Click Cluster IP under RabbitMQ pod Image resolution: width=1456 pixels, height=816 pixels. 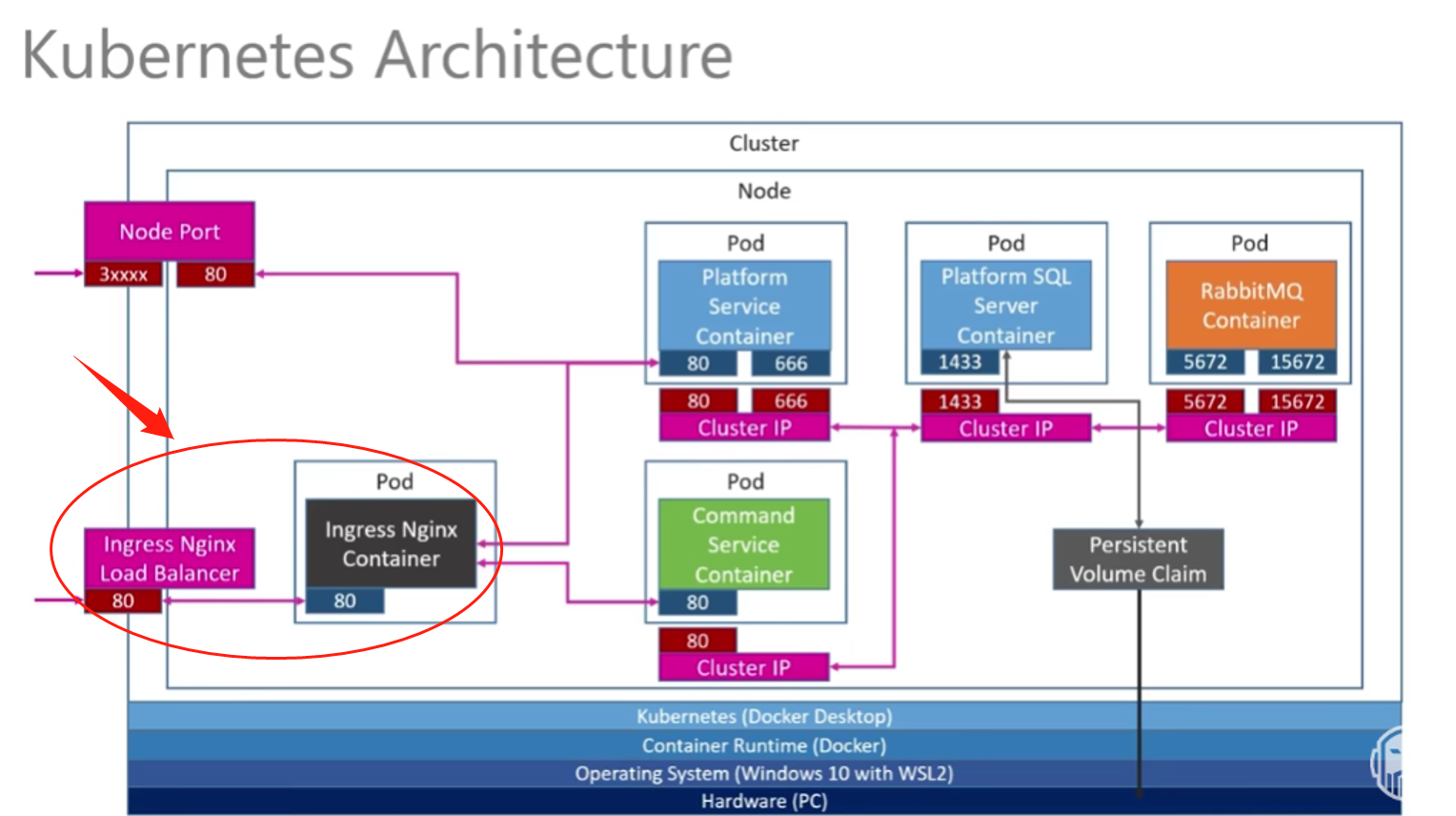1251,428
